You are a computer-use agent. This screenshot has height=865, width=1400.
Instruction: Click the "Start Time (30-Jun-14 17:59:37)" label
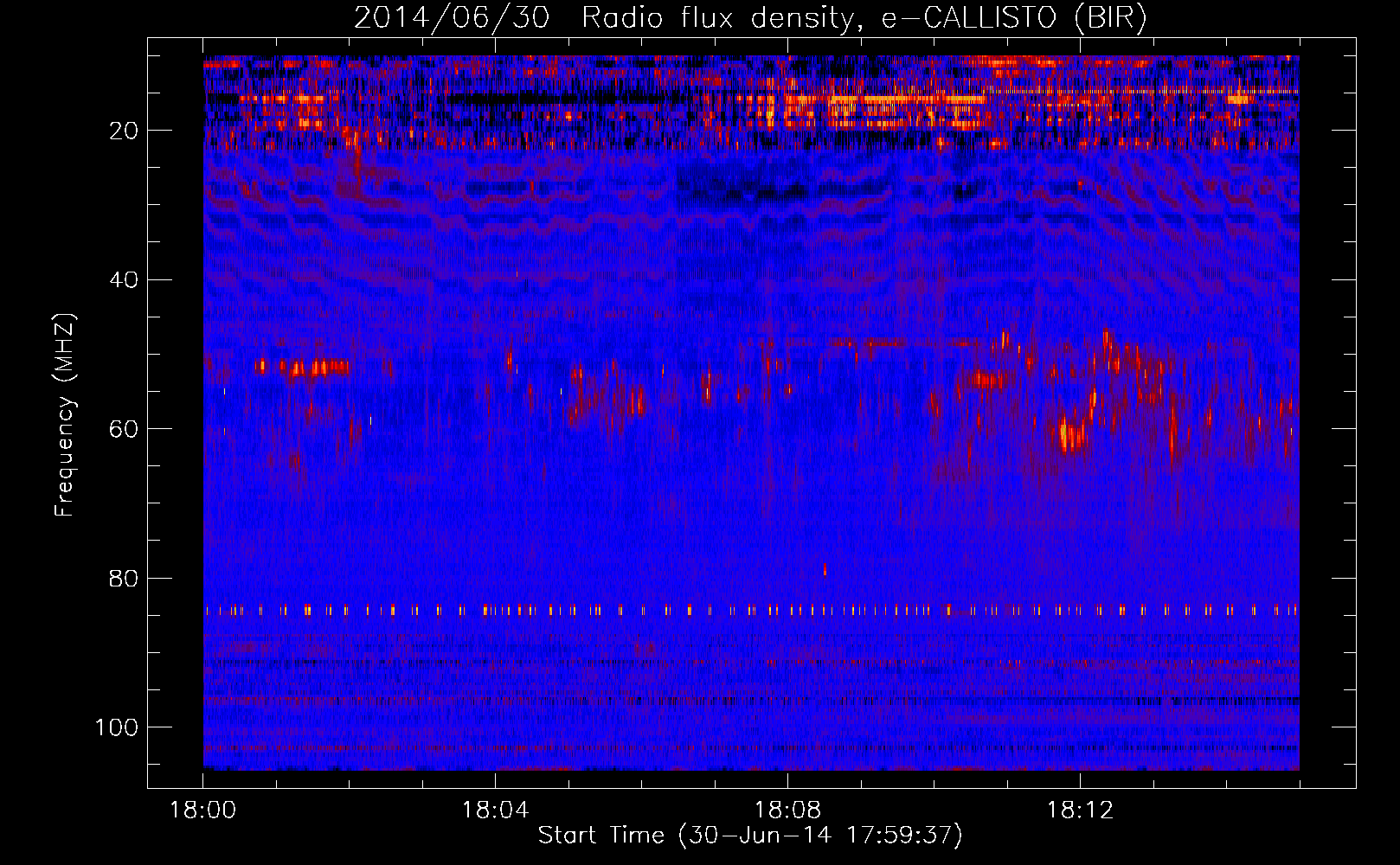coord(750,836)
